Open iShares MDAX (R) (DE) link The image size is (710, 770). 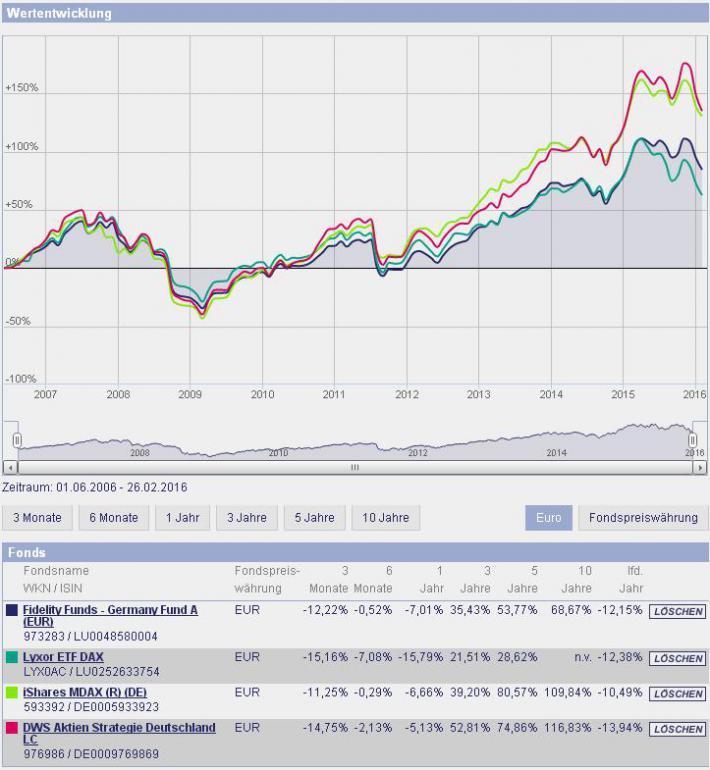tap(84, 692)
